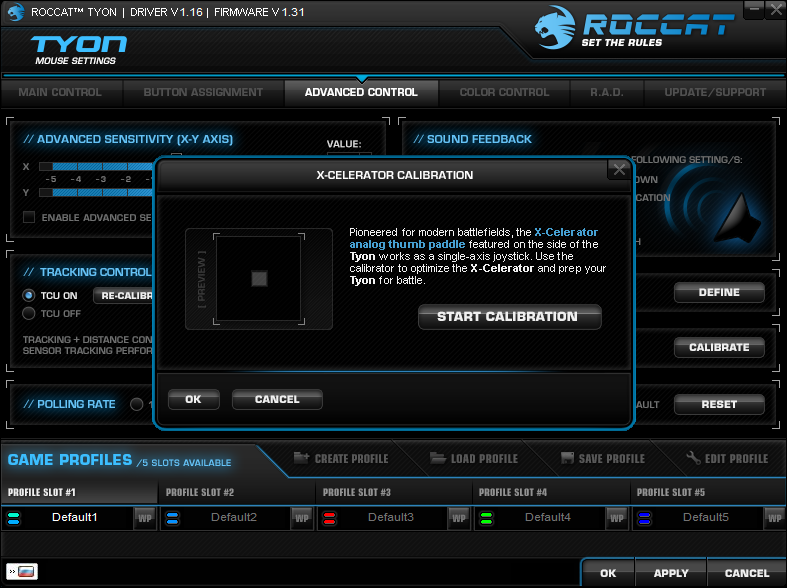The width and height of the screenshot is (787, 588).
Task: Enable advanced sensitivity checkbox
Action: pos(29,217)
